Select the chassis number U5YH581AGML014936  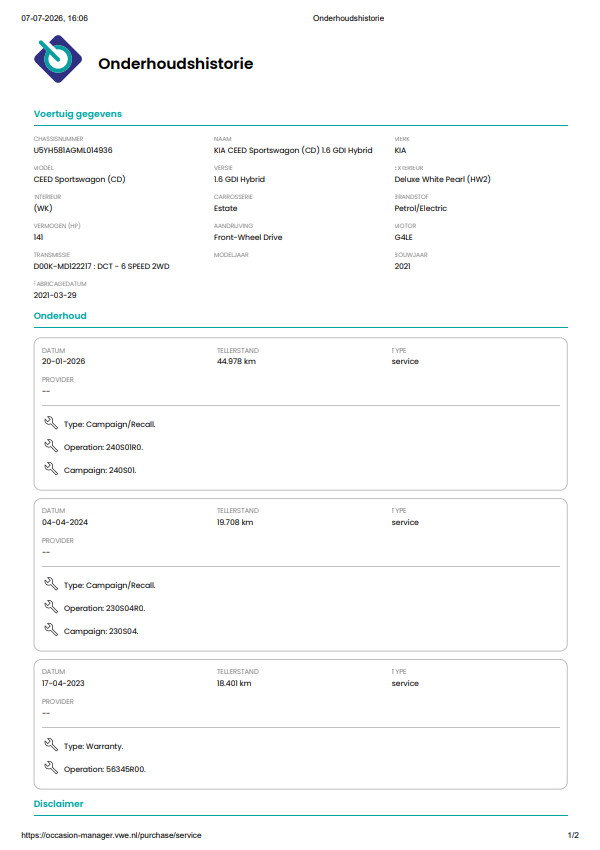coord(73,150)
